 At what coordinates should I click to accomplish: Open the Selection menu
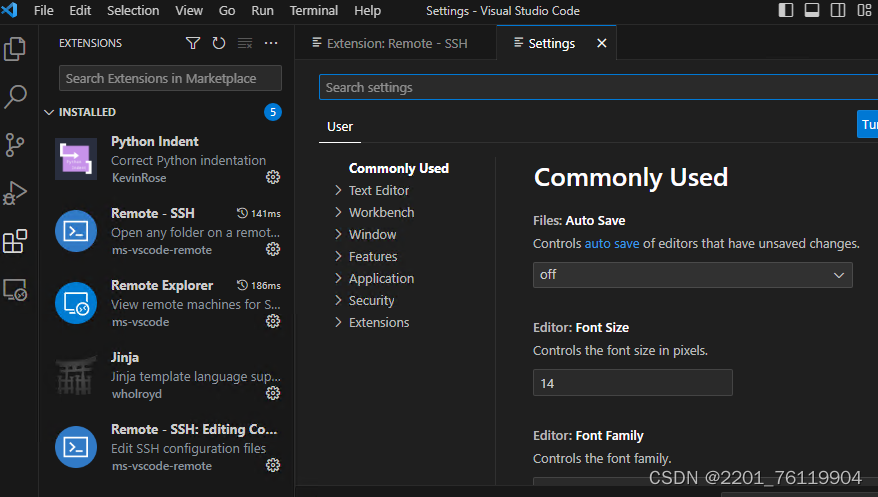click(133, 11)
